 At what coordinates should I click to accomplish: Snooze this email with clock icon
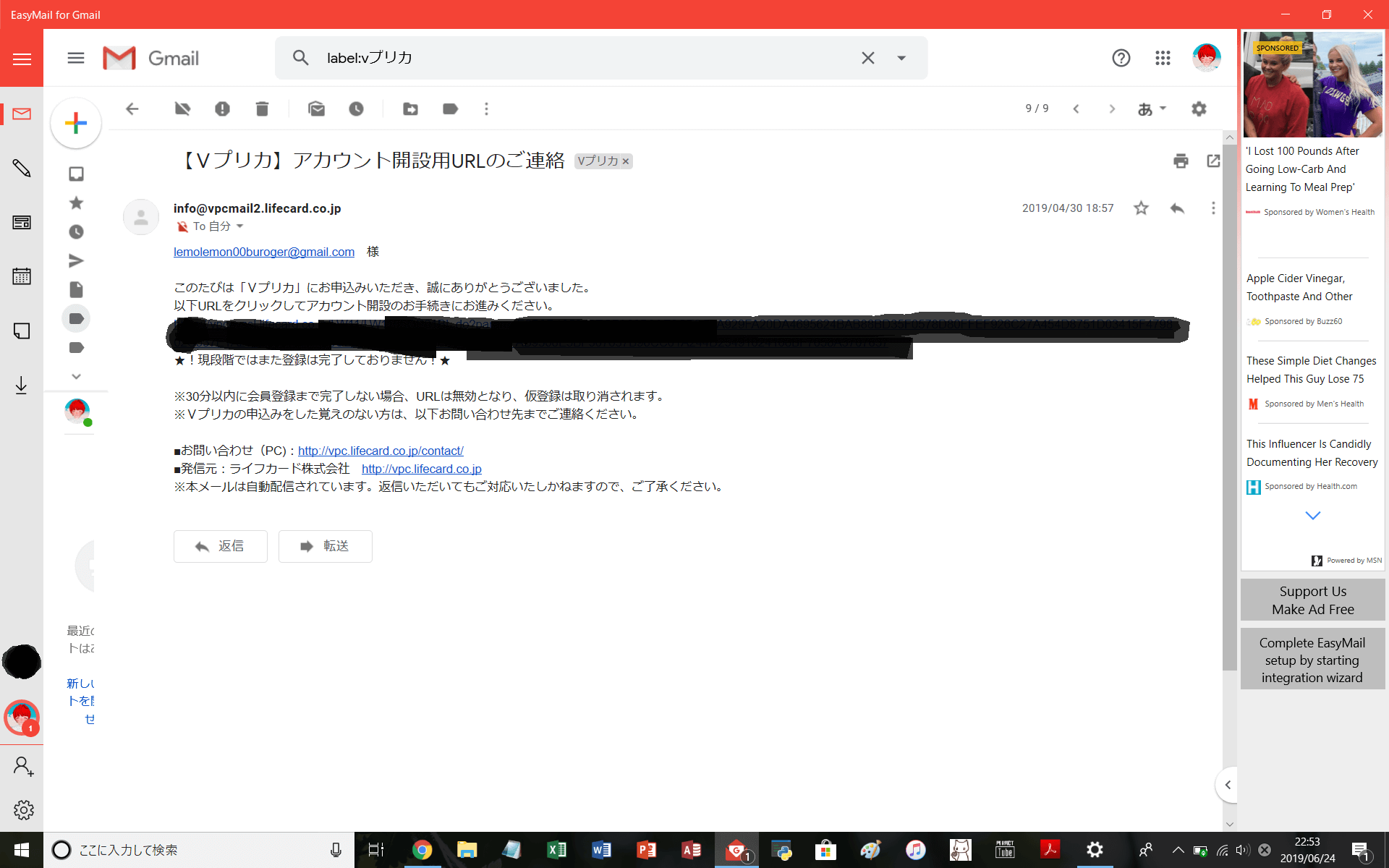tap(356, 109)
